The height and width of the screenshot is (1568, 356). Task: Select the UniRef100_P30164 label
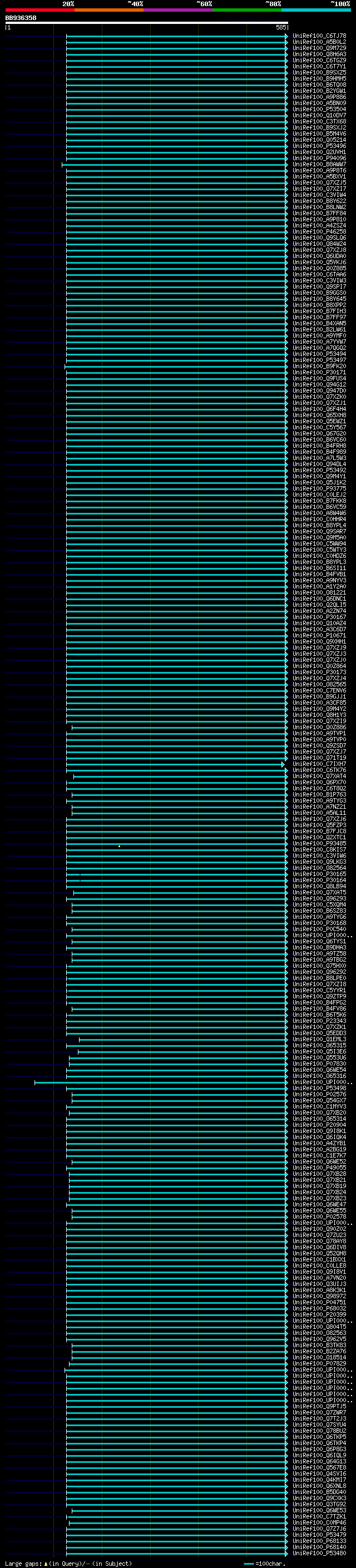319,880
